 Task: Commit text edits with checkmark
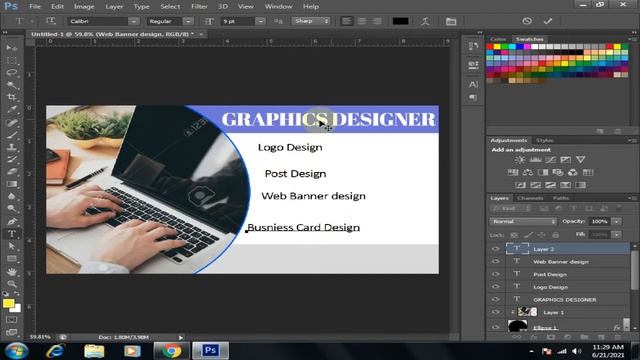click(x=548, y=21)
